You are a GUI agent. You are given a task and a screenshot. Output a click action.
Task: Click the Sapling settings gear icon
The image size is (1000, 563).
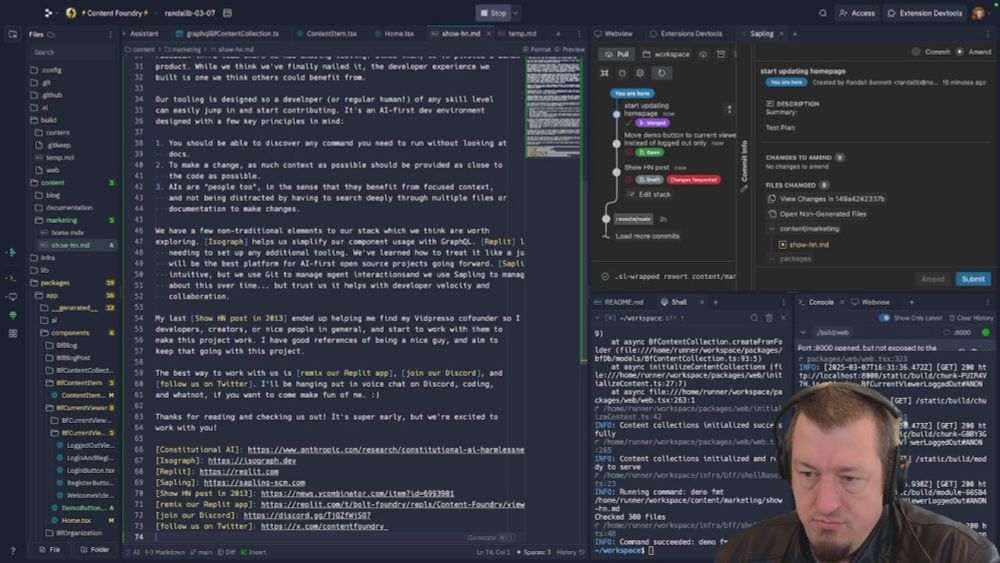[x=640, y=73]
